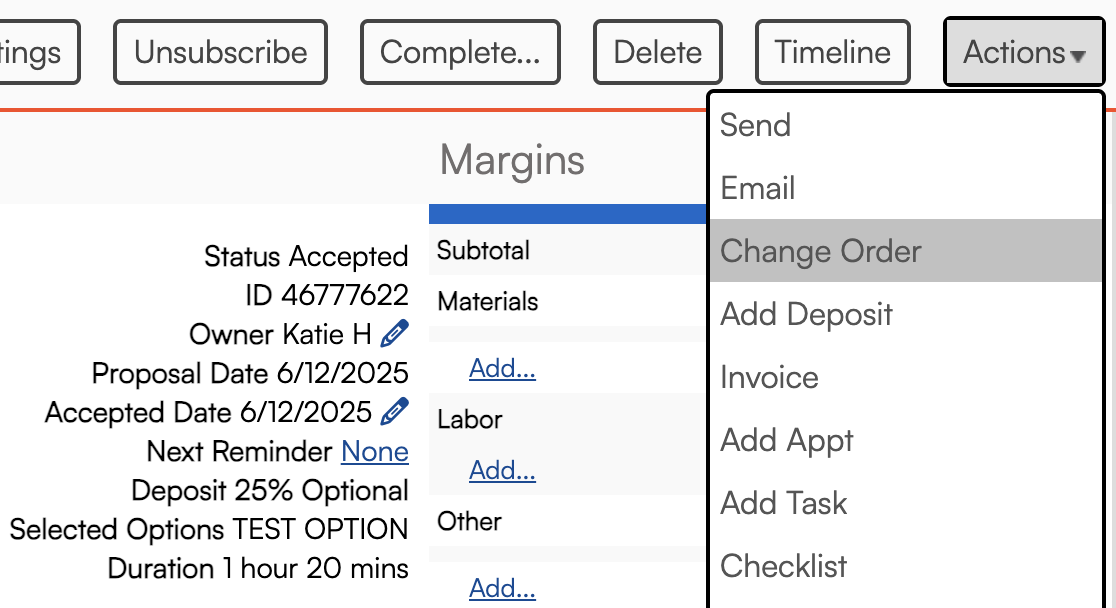Click Add... link under Labor
Screen dimensions: 1116x608
pyautogui.click(x=502, y=470)
